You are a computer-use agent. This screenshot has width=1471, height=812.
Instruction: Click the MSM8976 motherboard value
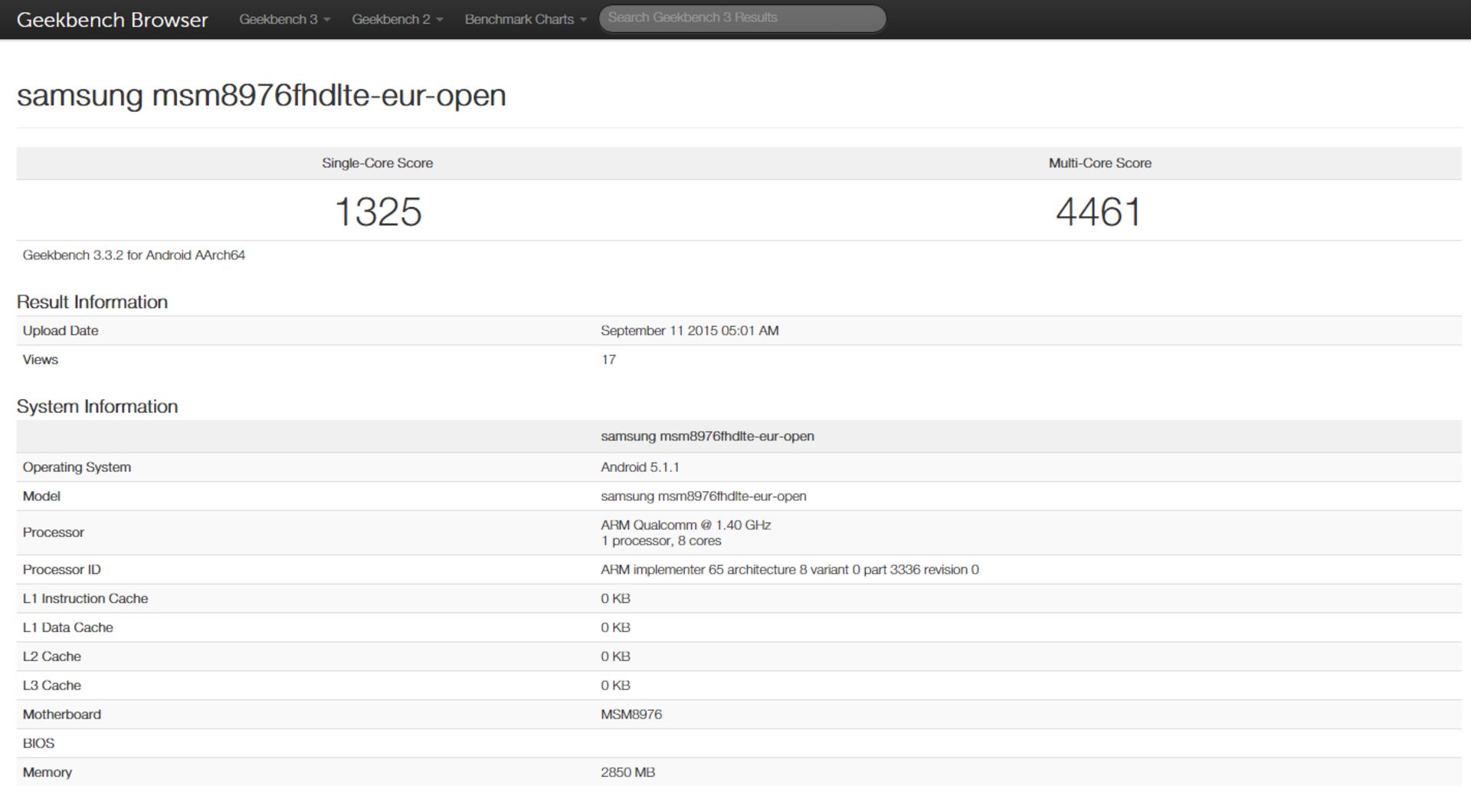coord(631,715)
